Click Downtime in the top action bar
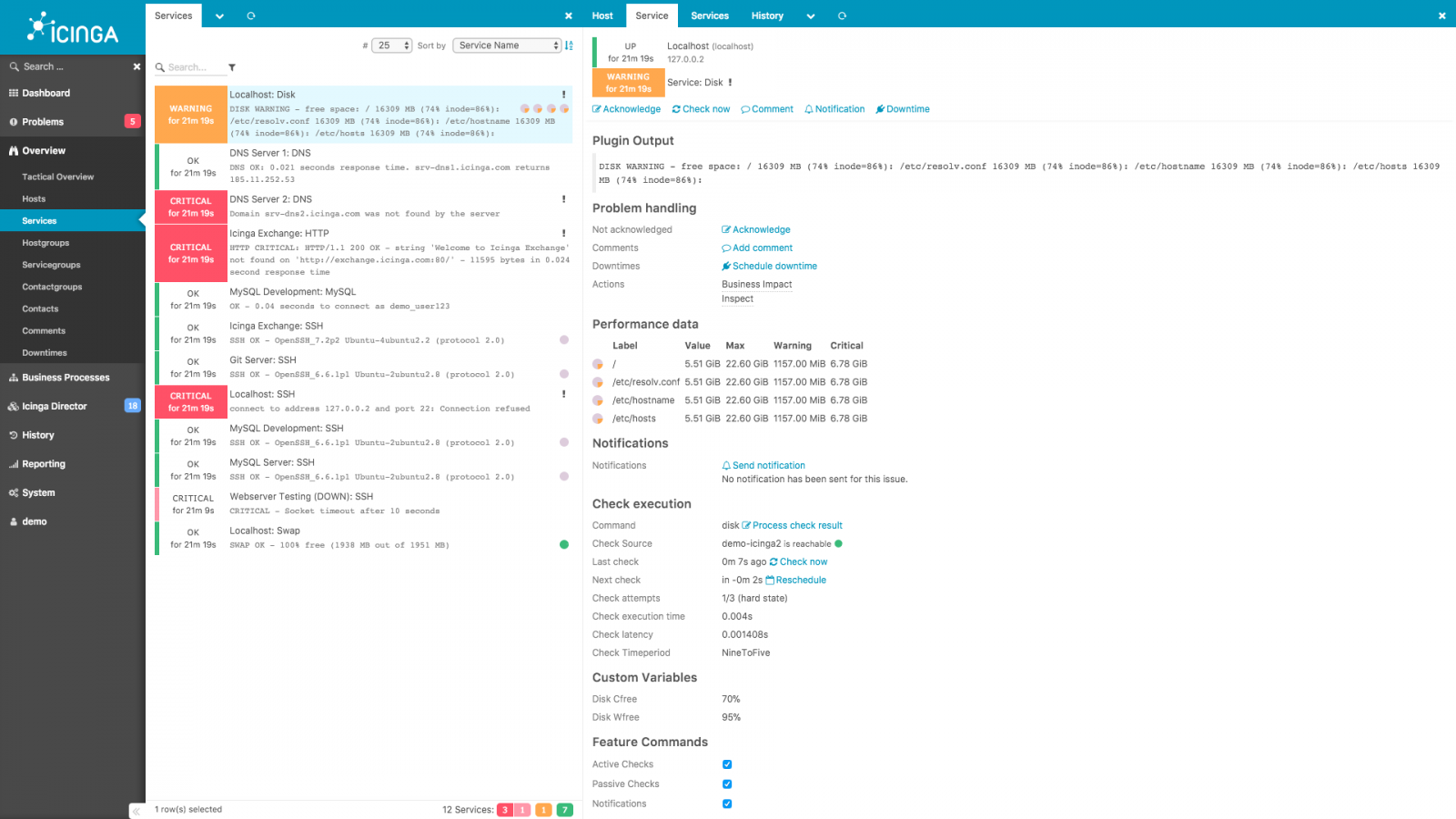Image resolution: width=1456 pixels, height=819 pixels. [903, 109]
